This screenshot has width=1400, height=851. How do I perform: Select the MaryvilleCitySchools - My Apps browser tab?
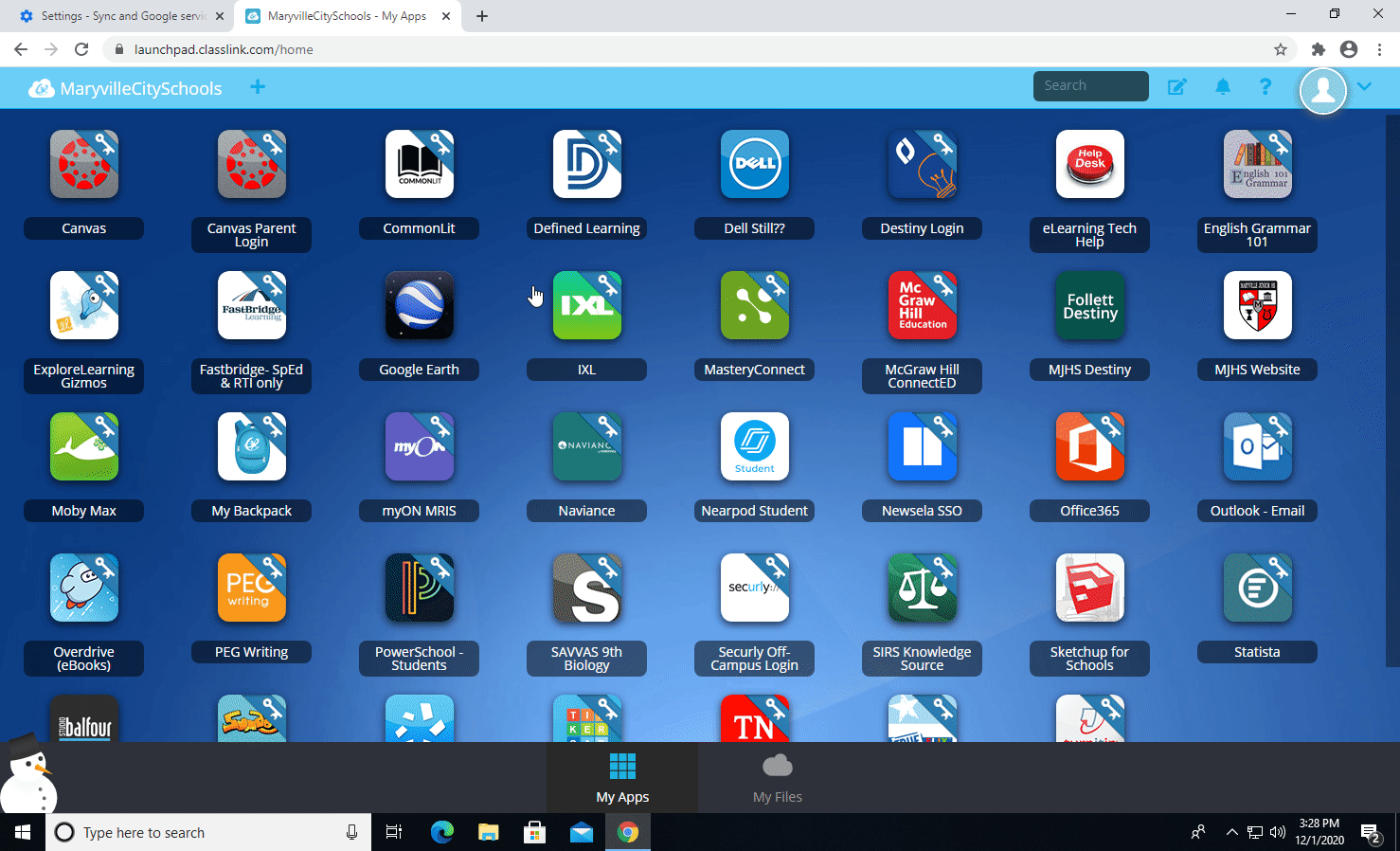click(347, 16)
